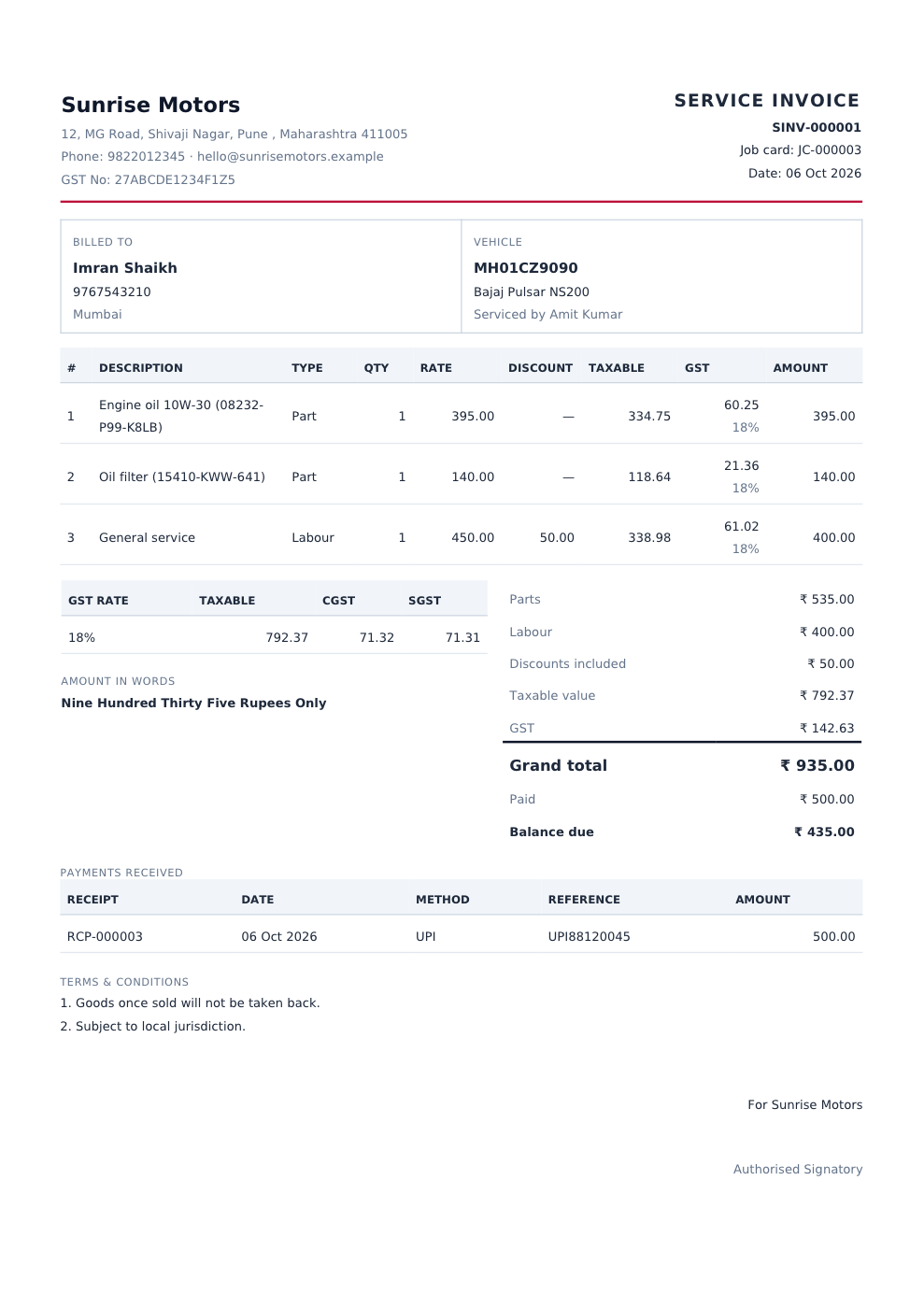Click the Labour total ₹ 400.00
Image resolution: width=924 pixels, height=1308 pixels.
coord(827,632)
